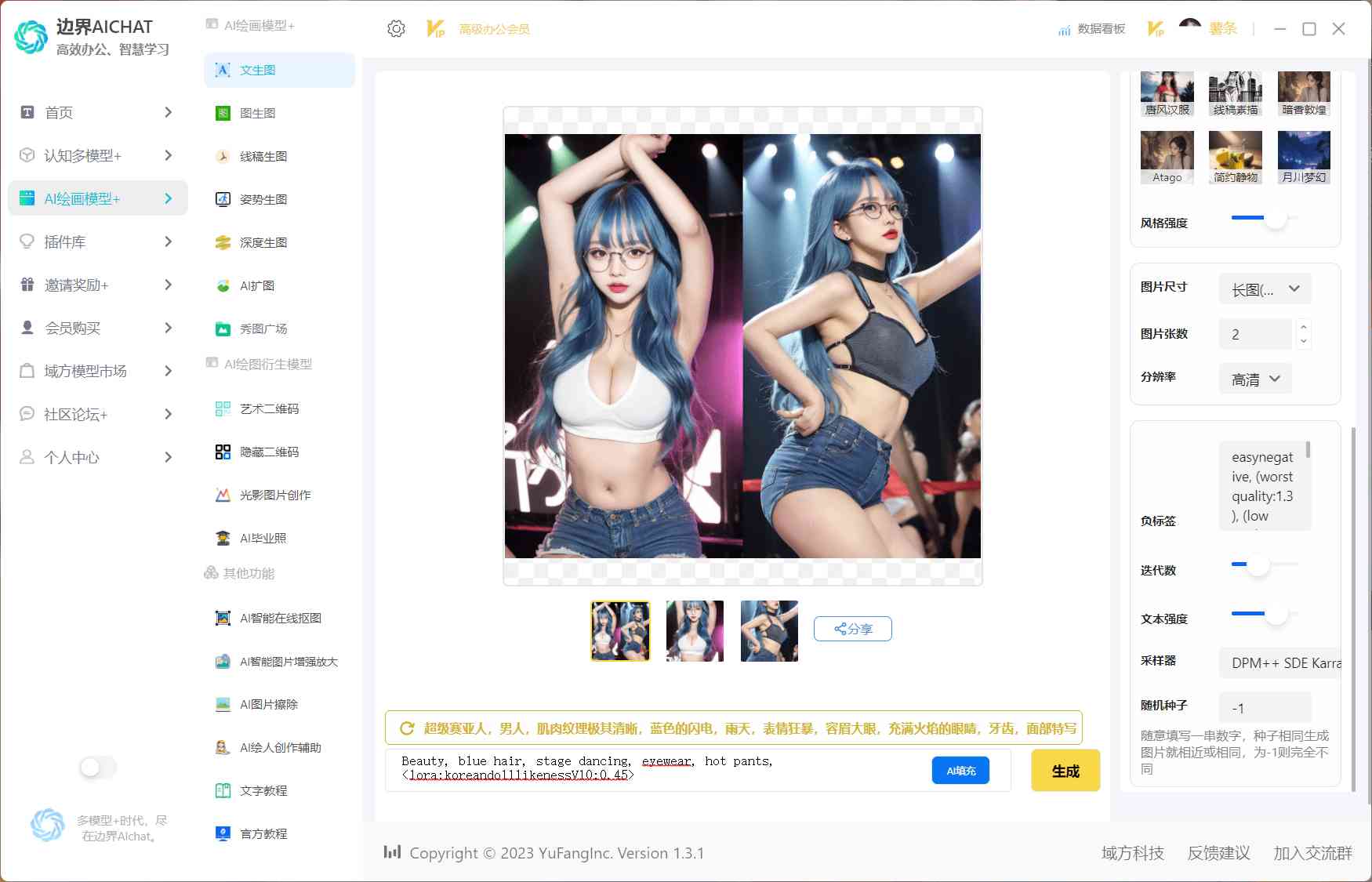The height and width of the screenshot is (882, 1372).
Task: Click the 边界AICHAT logo
Action: point(31,37)
